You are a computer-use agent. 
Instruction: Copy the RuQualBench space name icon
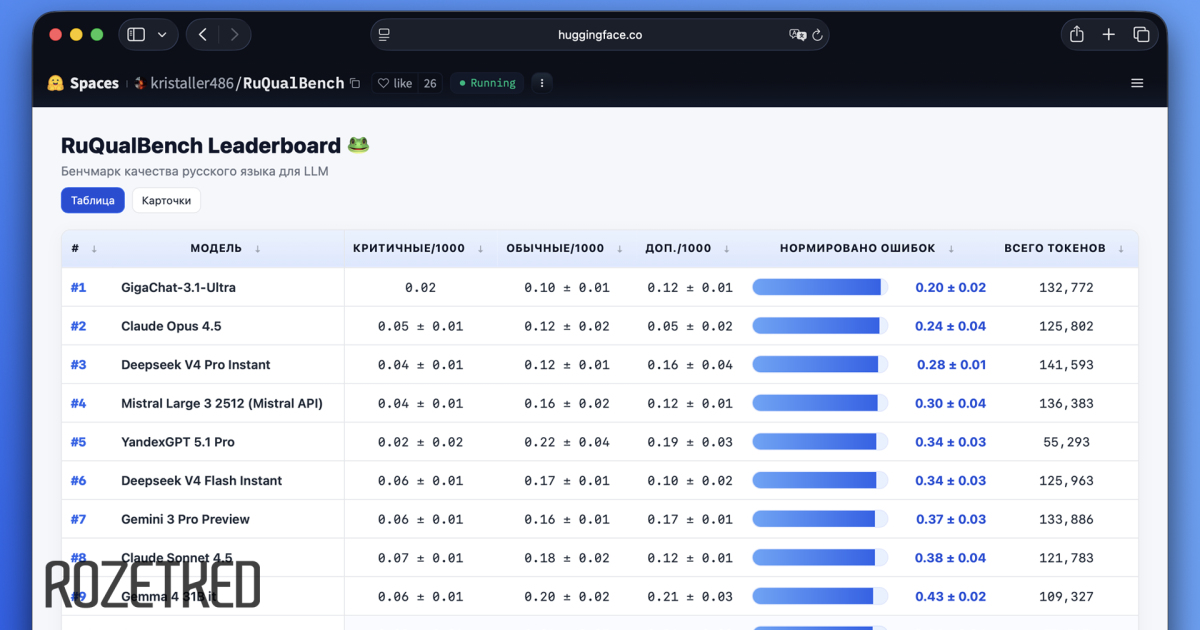[x=355, y=84]
